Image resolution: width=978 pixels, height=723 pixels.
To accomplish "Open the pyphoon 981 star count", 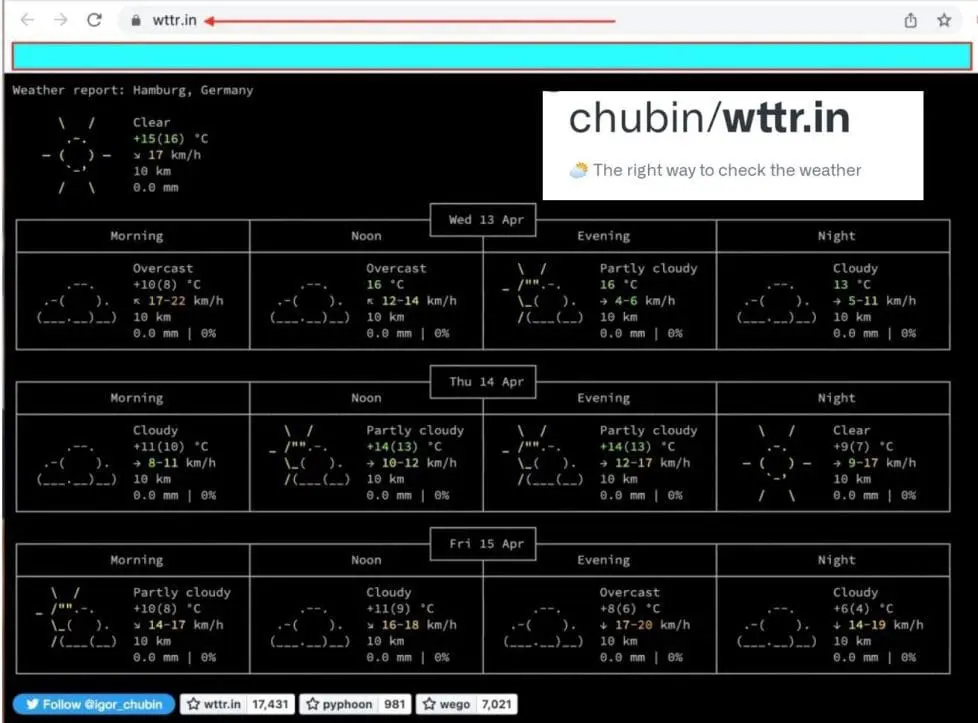I will point(395,704).
